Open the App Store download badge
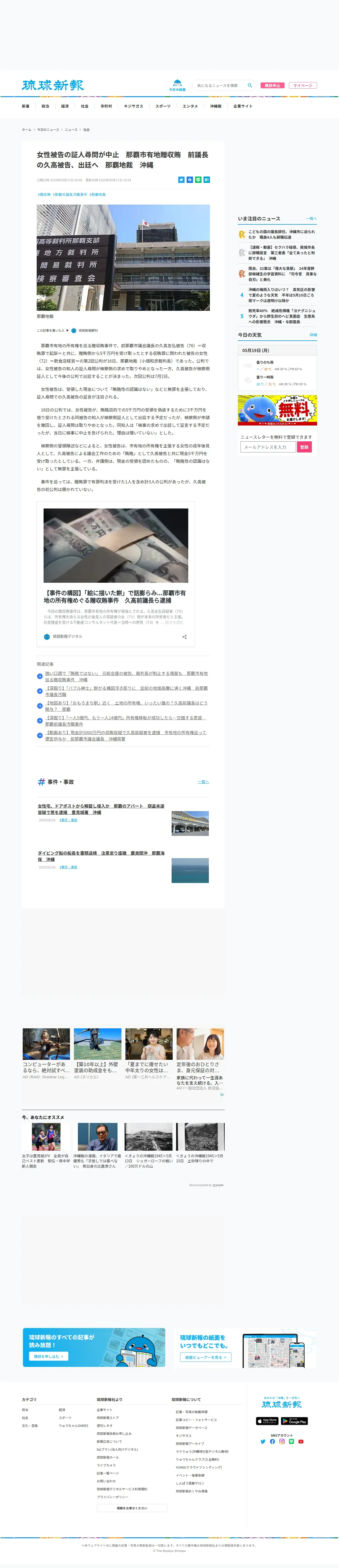Screen dimensions: 339x1568 tap(267, 1421)
